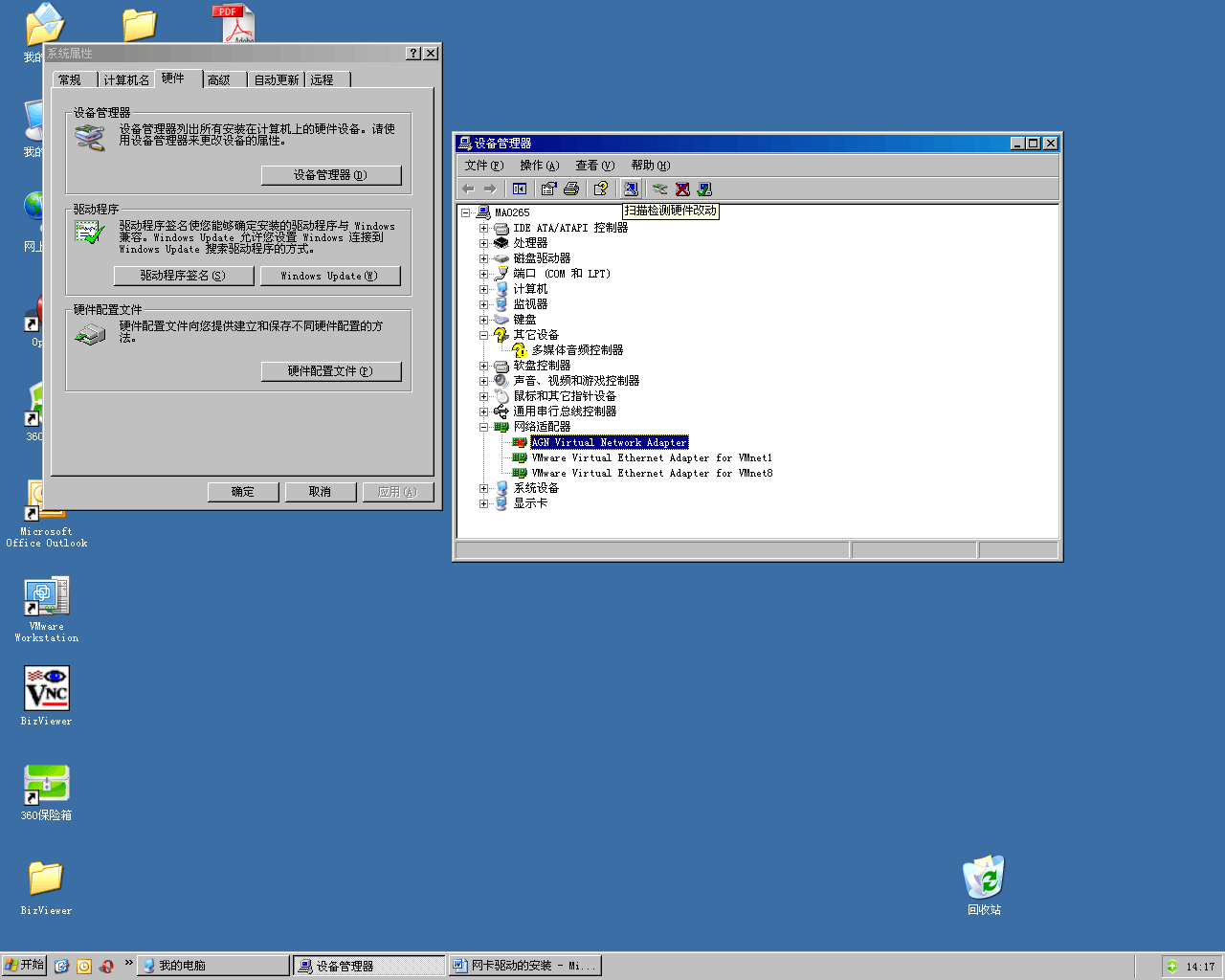Viewport: 1225px width, 980px height.
Task: Open the 文件(F) menu
Action: 484,166
